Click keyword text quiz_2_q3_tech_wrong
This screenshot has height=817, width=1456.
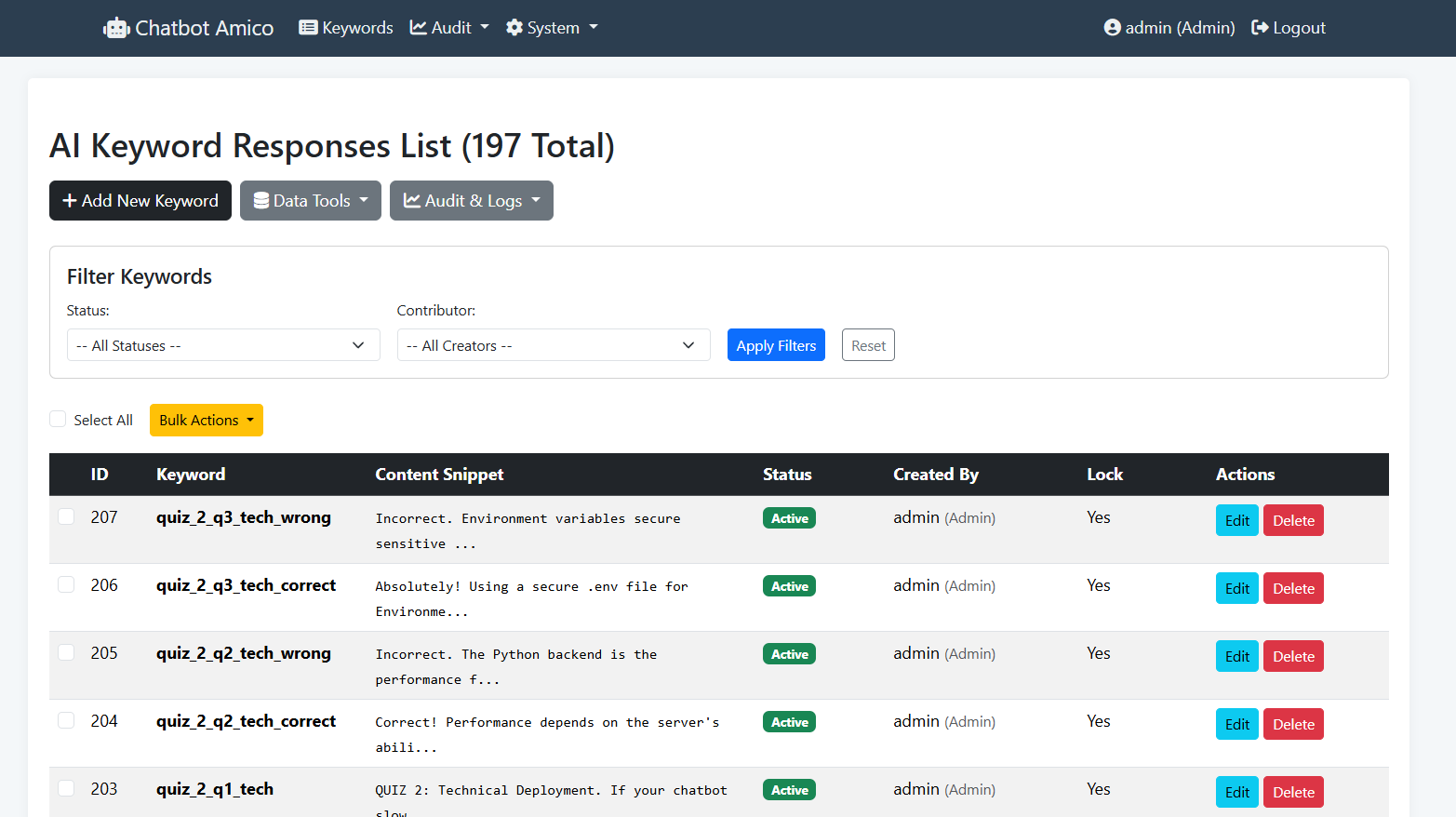244,517
